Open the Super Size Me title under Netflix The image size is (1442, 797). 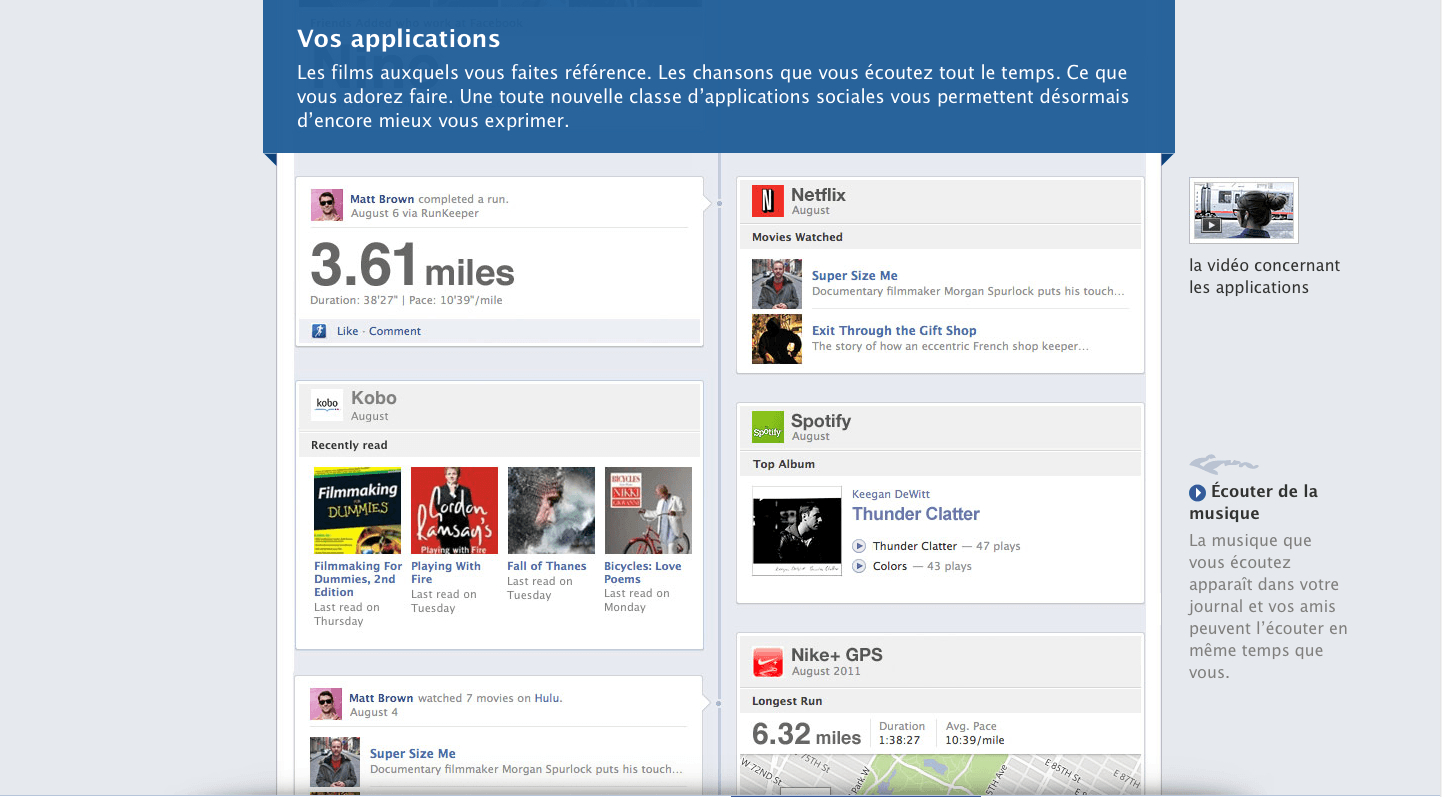(x=855, y=276)
